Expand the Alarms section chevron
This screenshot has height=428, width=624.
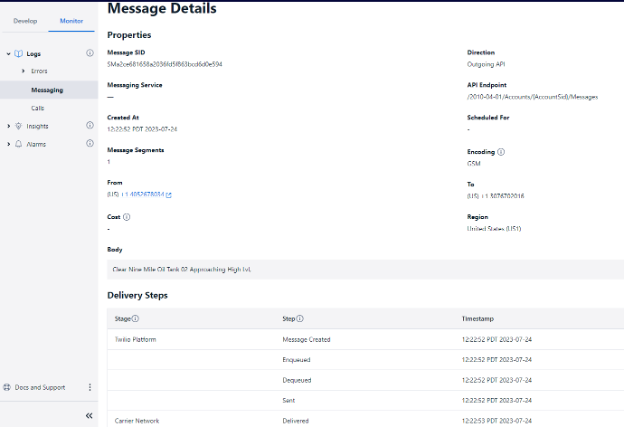pos(8,144)
